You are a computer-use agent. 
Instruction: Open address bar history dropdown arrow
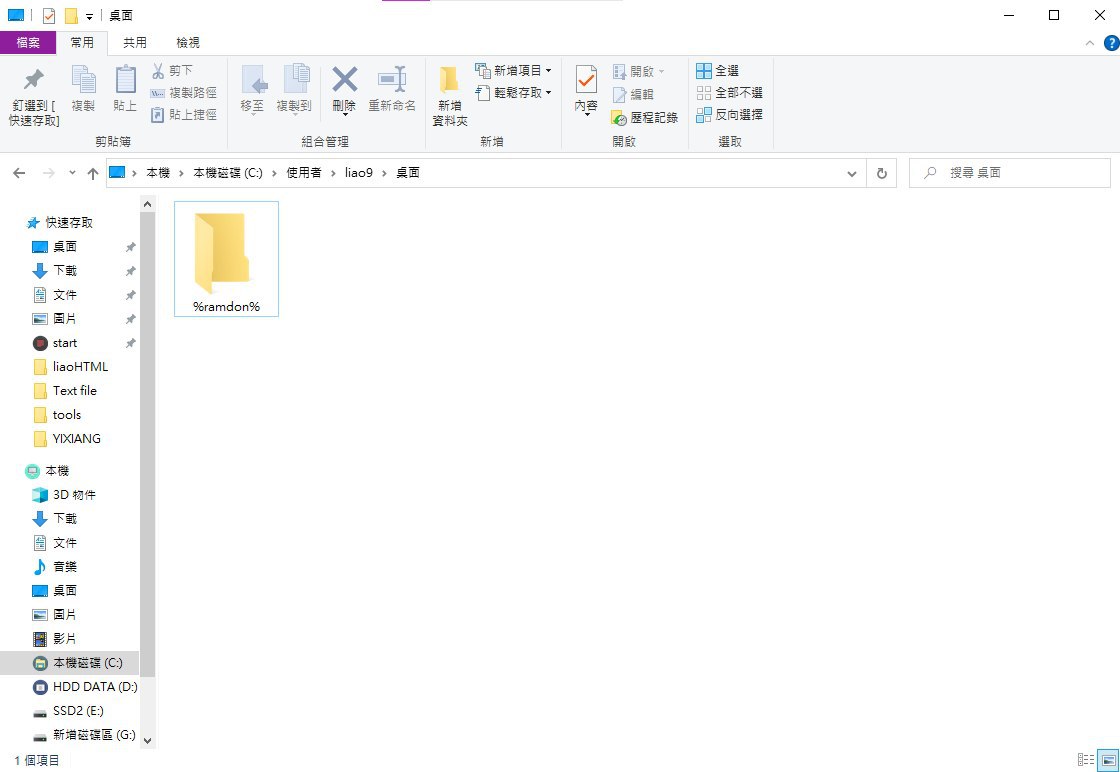coord(852,173)
